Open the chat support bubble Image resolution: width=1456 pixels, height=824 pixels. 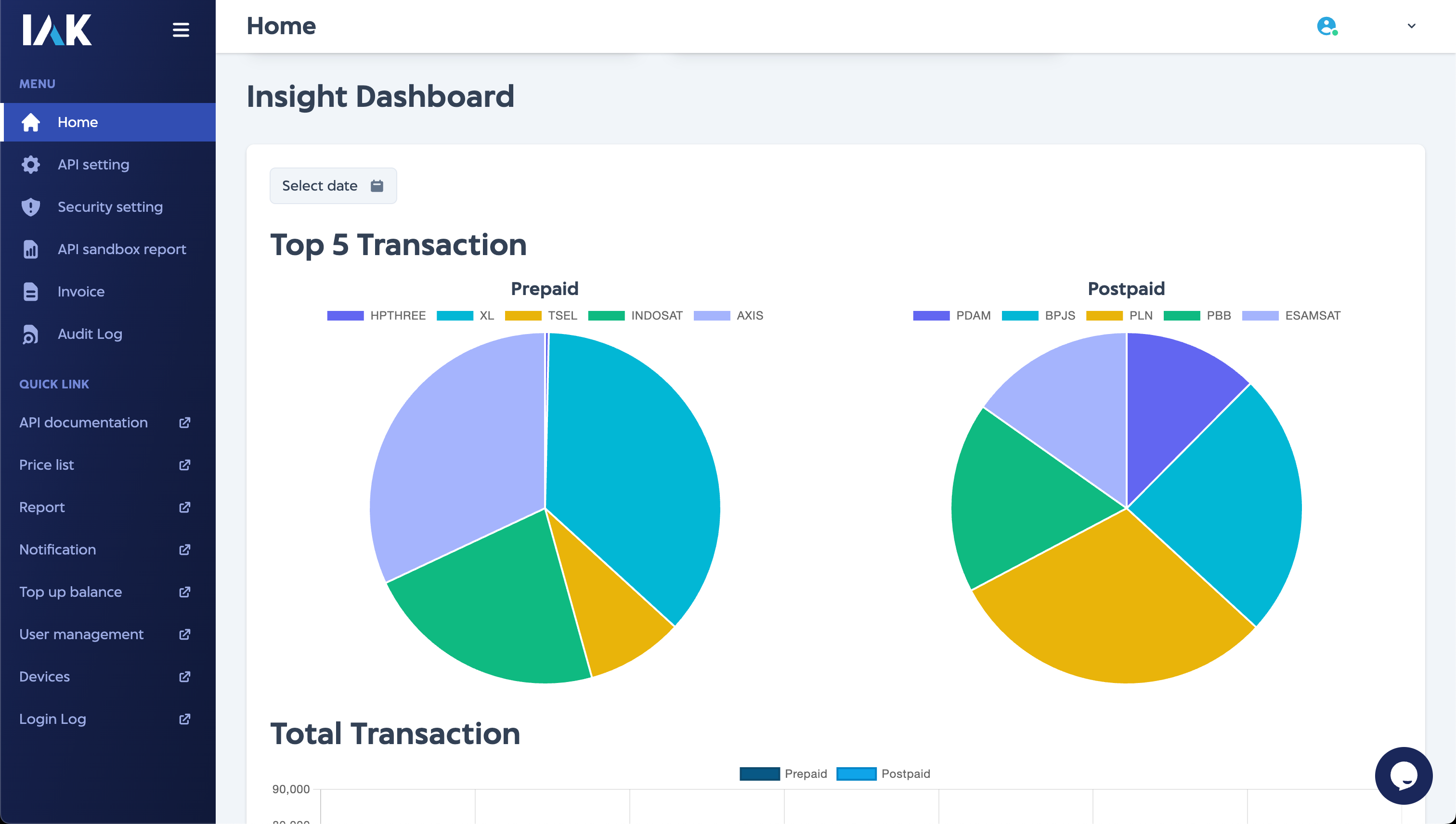(1404, 775)
